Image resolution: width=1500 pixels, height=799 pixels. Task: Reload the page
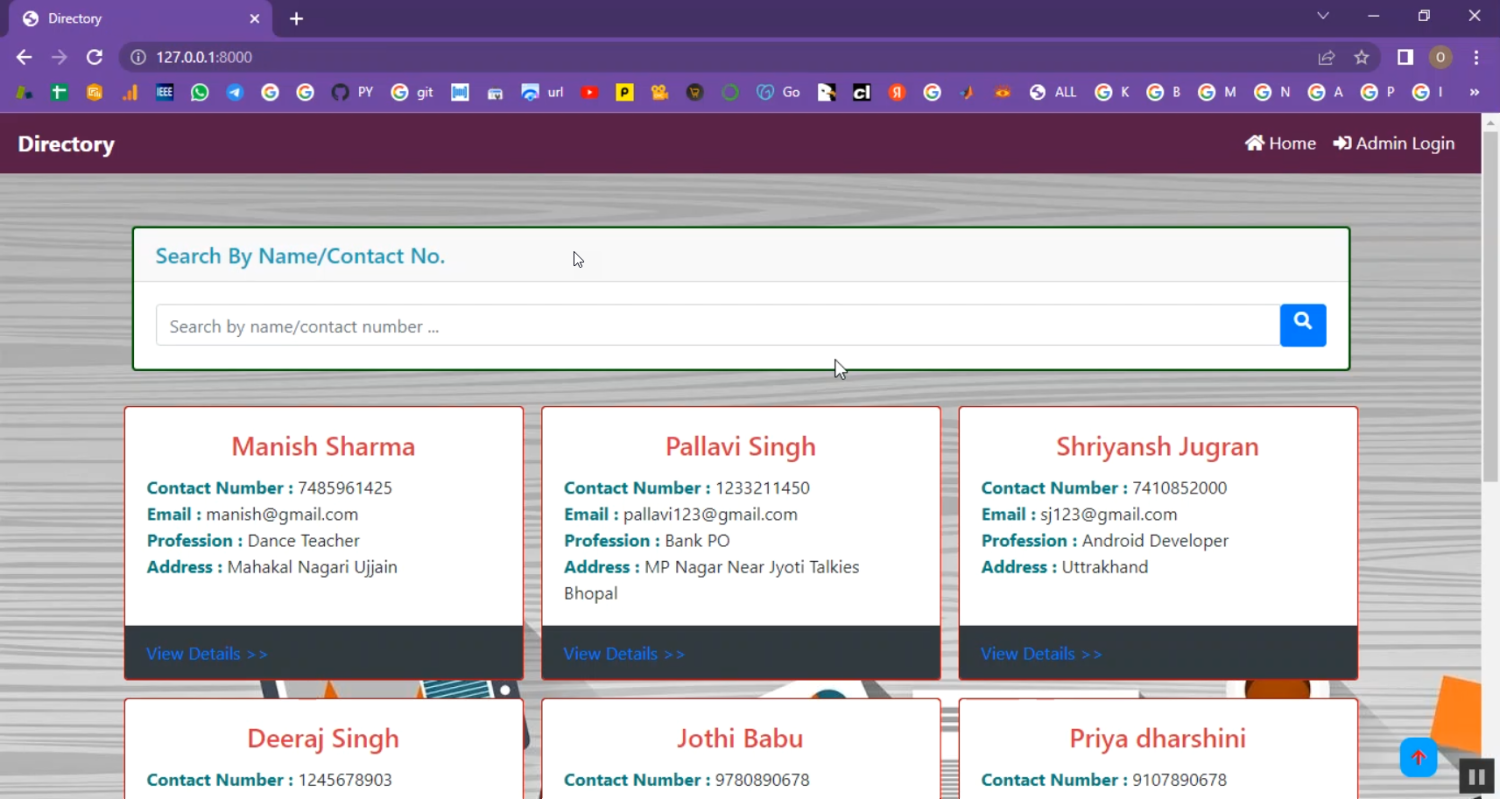[x=94, y=57]
